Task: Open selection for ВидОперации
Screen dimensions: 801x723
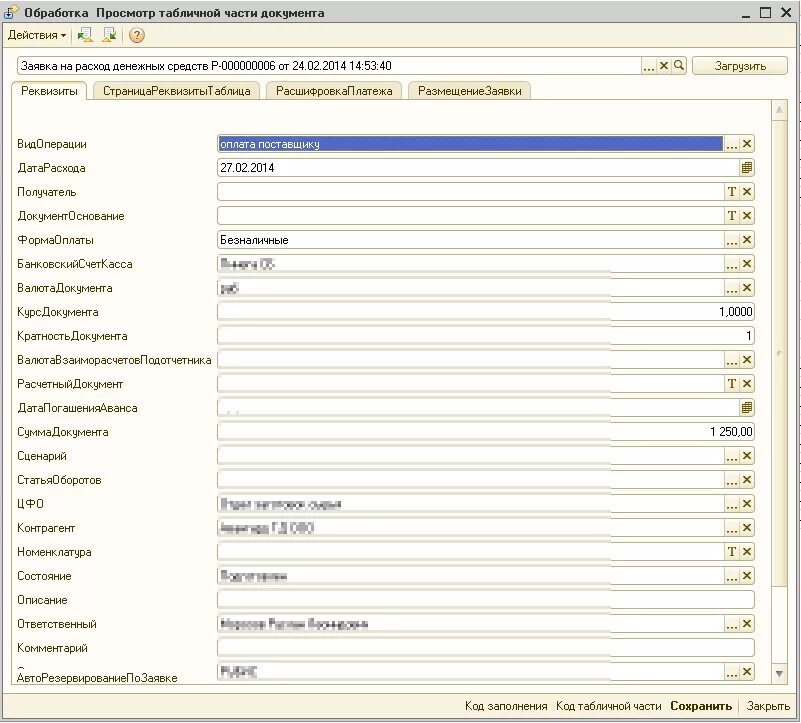Action: pos(732,144)
